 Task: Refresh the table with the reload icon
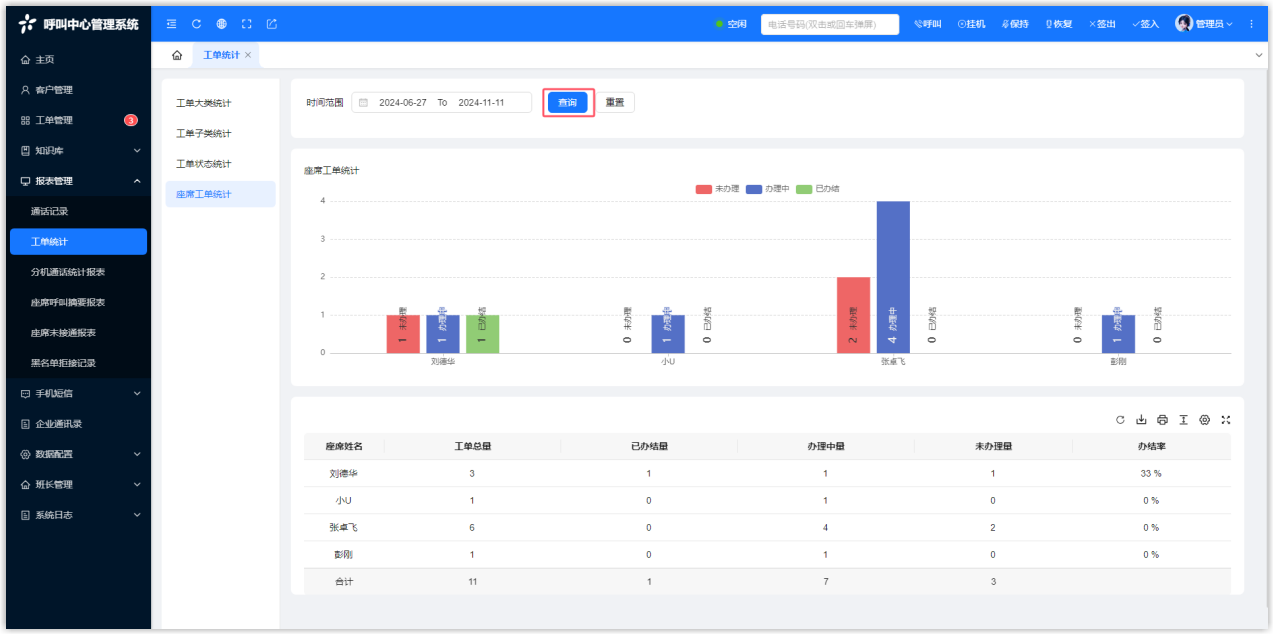coord(1121,420)
